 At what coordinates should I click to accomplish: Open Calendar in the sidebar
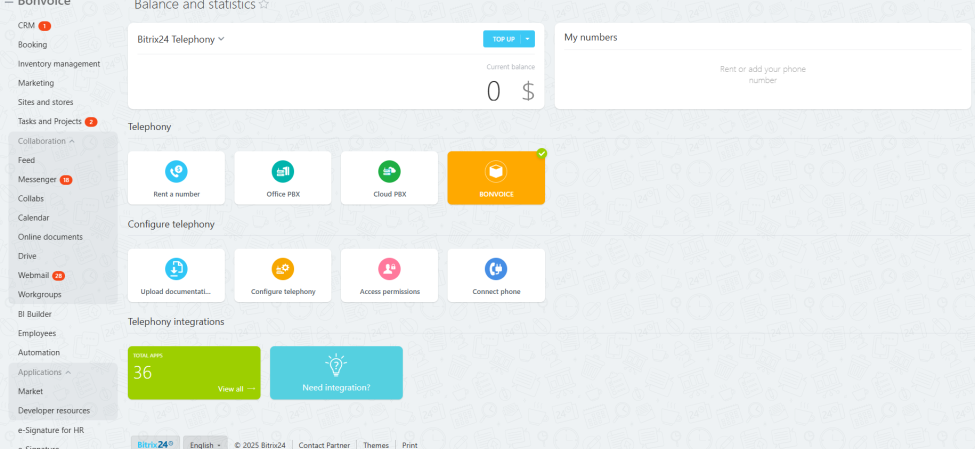point(34,218)
